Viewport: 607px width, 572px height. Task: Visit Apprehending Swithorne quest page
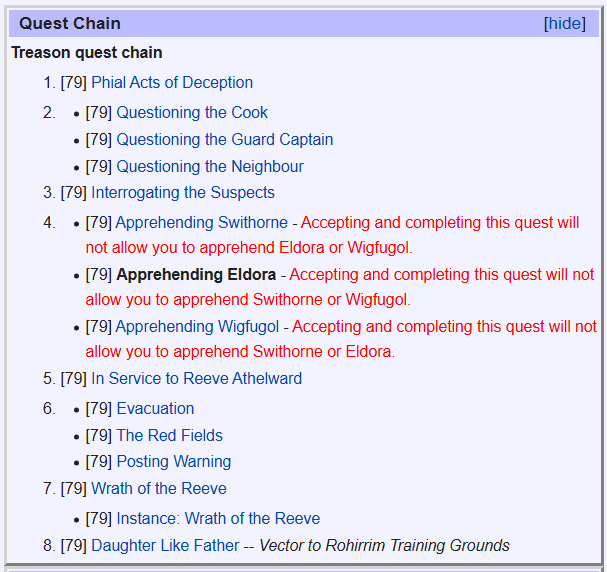click(202, 223)
